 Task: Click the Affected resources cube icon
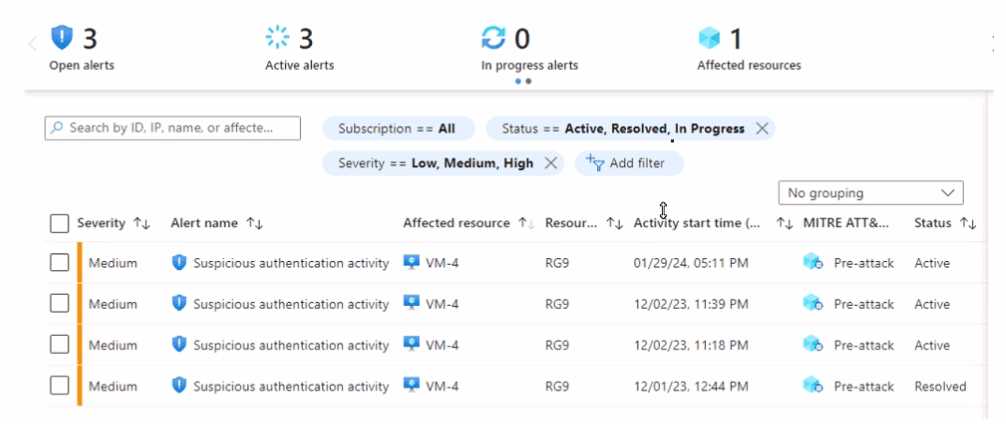(709, 39)
